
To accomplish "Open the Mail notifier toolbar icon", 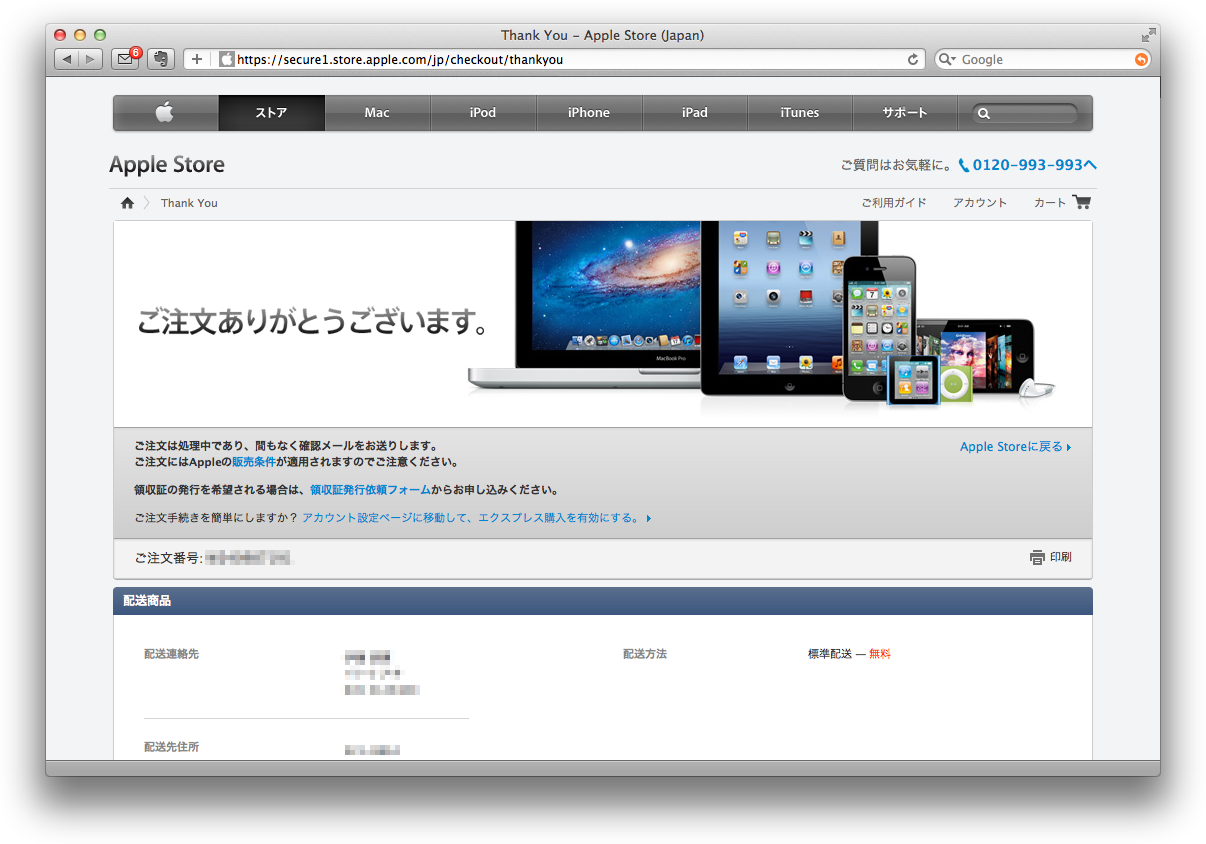I will point(125,59).
